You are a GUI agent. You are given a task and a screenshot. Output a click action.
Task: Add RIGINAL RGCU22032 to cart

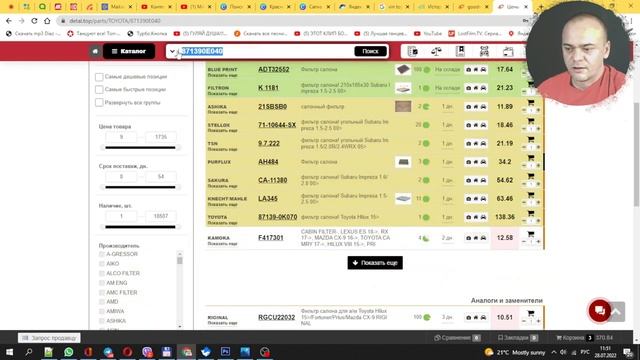(531, 313)
